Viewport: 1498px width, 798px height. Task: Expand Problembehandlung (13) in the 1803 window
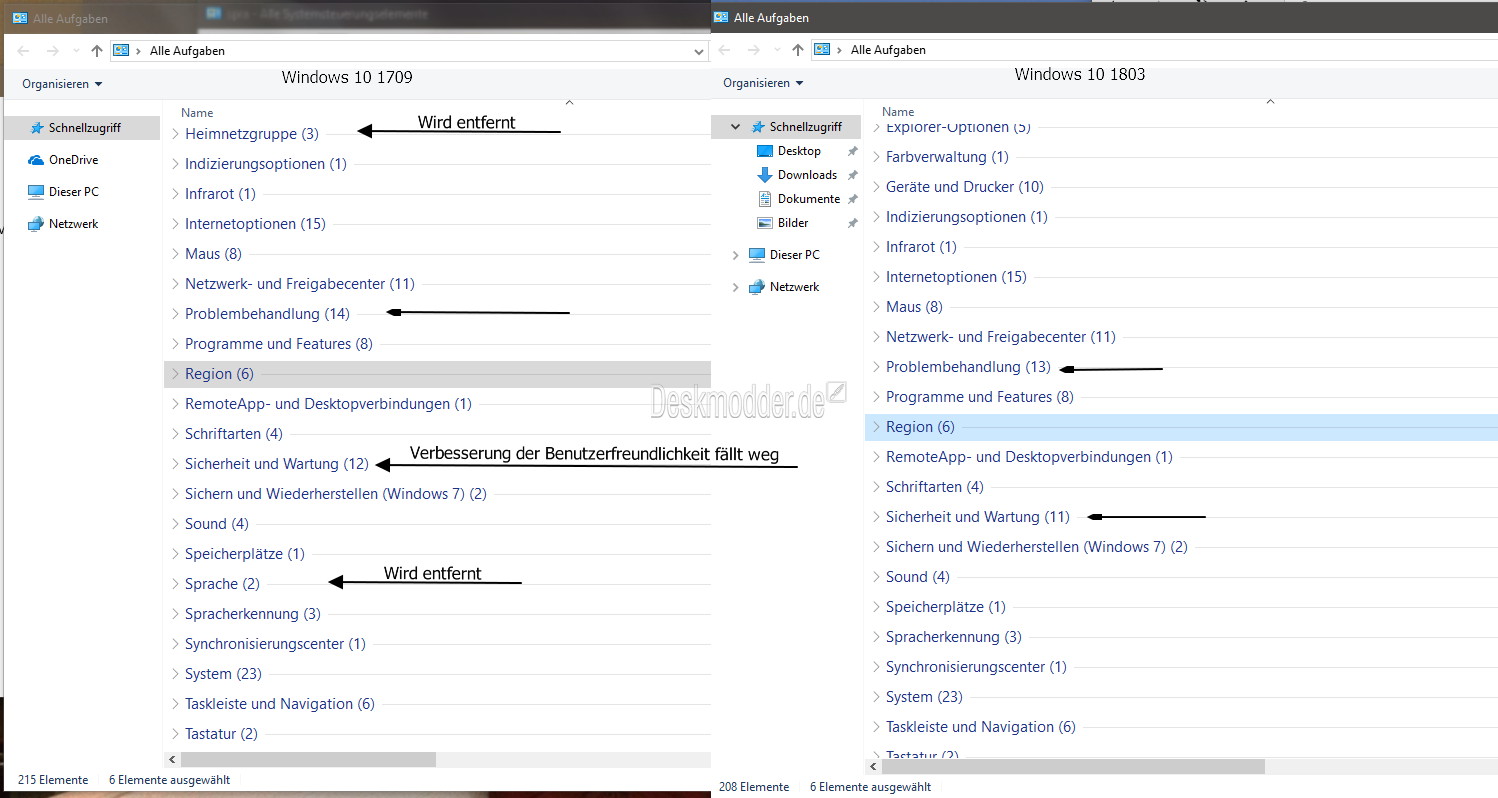[x=877, y=367]
